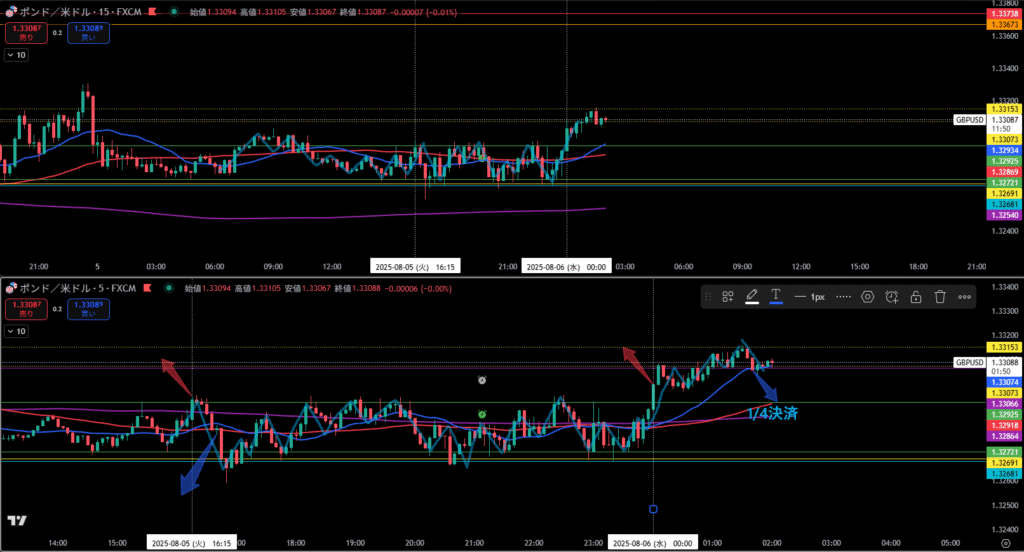Click the 0.2 spread value in top chart
The image size is (1024, 552).
(57, 33)
